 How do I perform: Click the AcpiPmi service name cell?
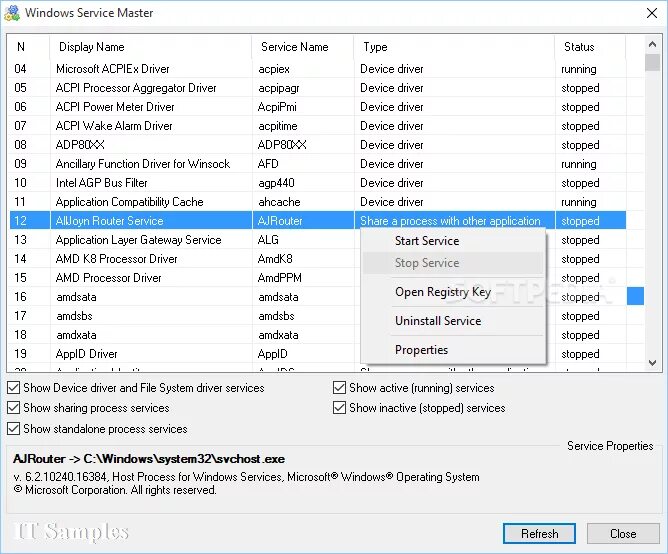tap(303, 107)
